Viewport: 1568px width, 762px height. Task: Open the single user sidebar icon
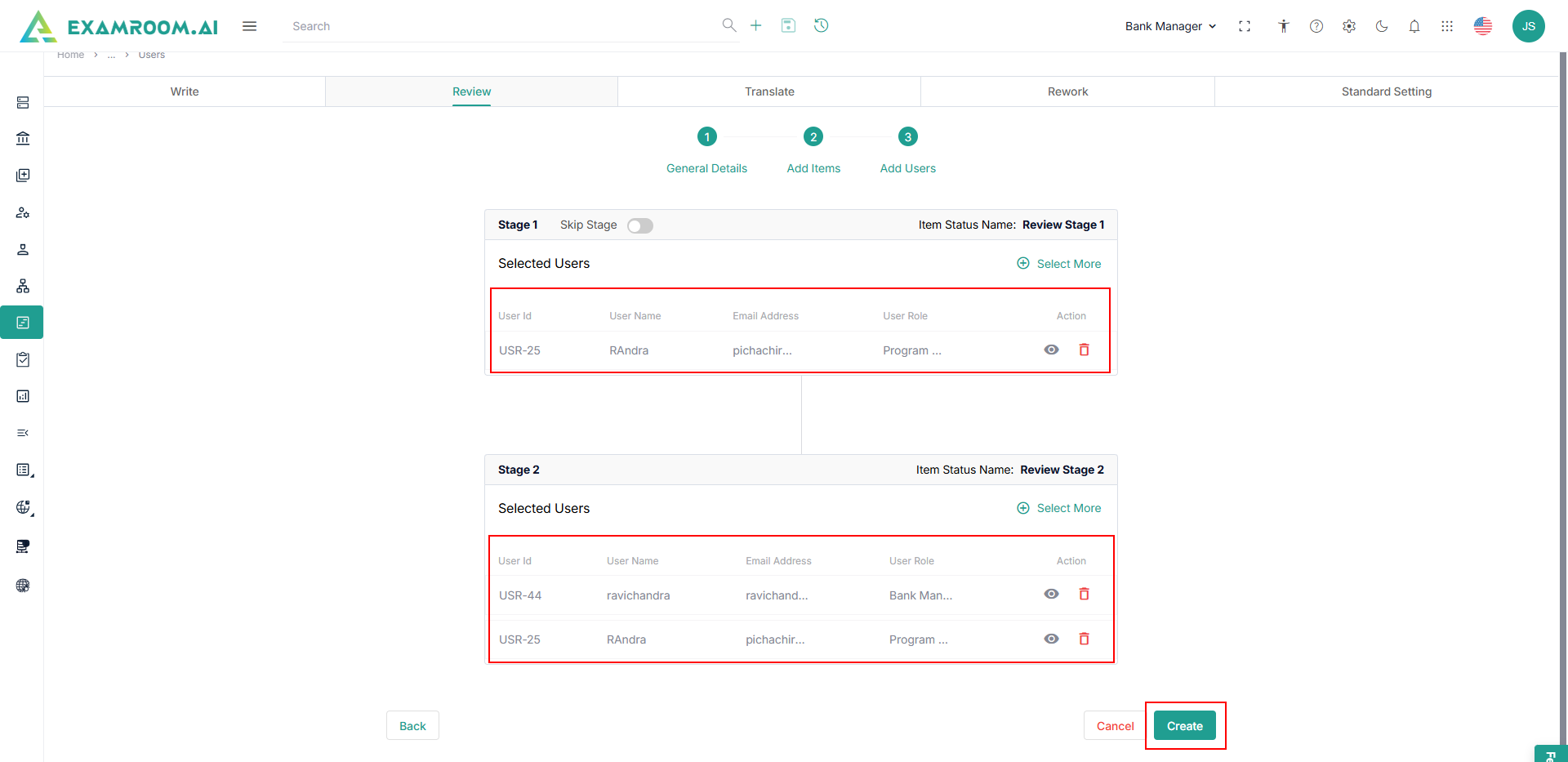23,249
